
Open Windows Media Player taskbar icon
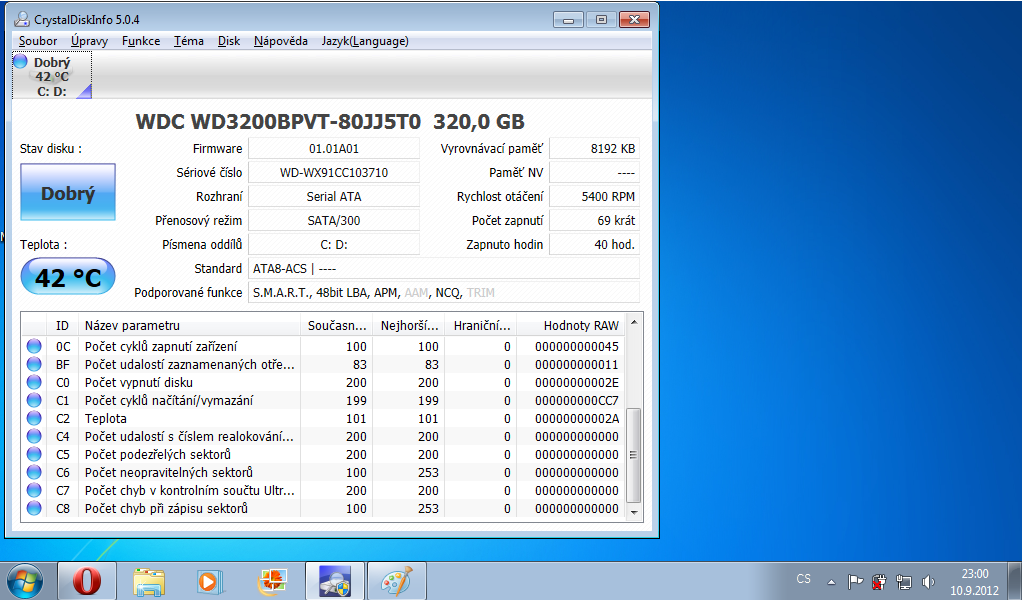pos(210,580)
